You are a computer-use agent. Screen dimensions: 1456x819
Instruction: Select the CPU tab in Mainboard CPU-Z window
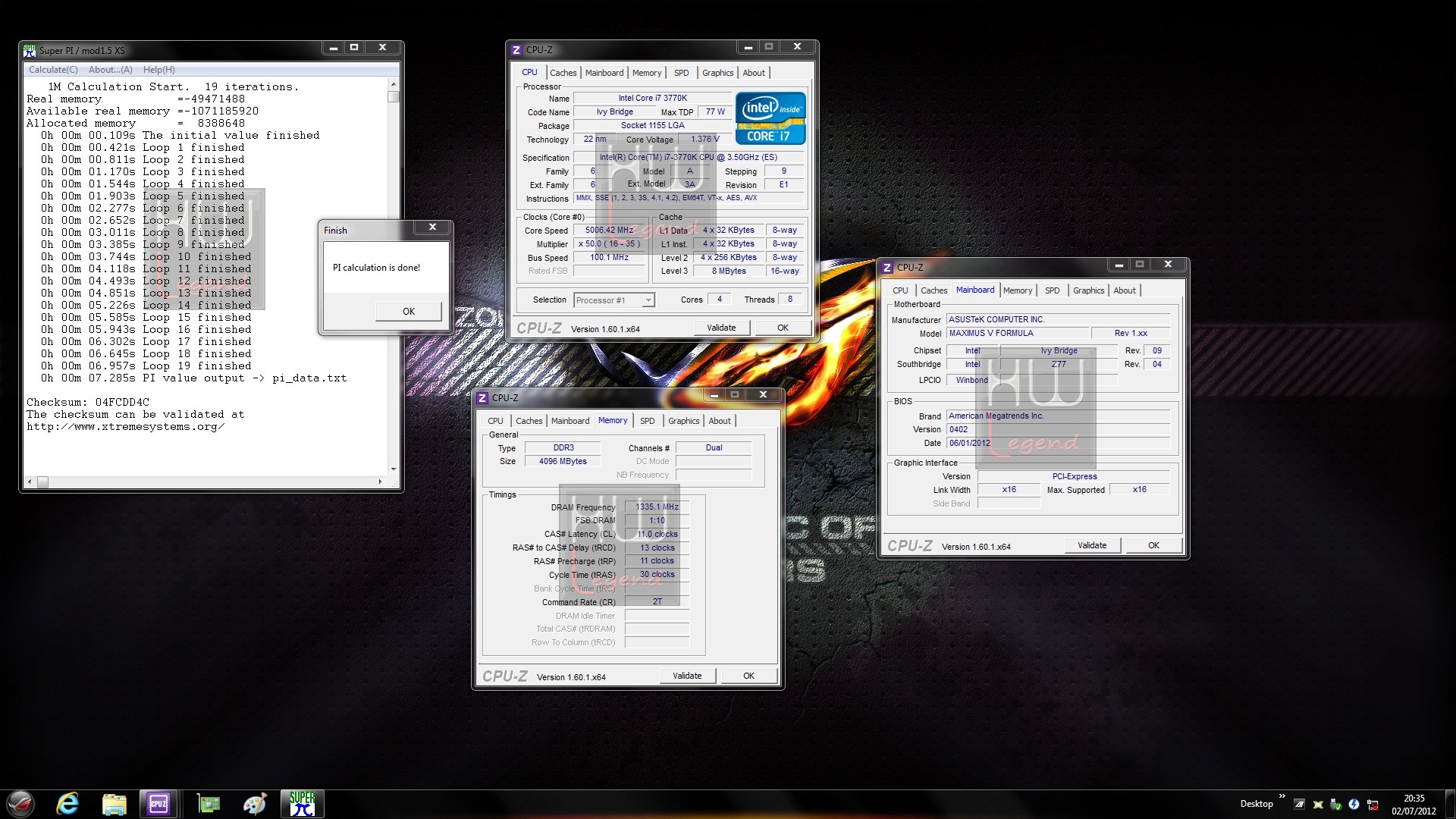coord(900,290)
